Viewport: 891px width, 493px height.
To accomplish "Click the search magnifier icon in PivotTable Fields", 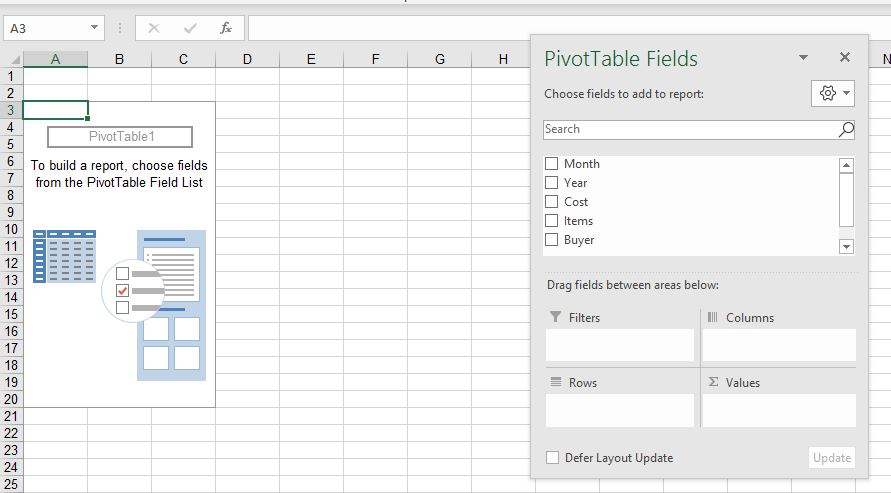I will point(846,129).
